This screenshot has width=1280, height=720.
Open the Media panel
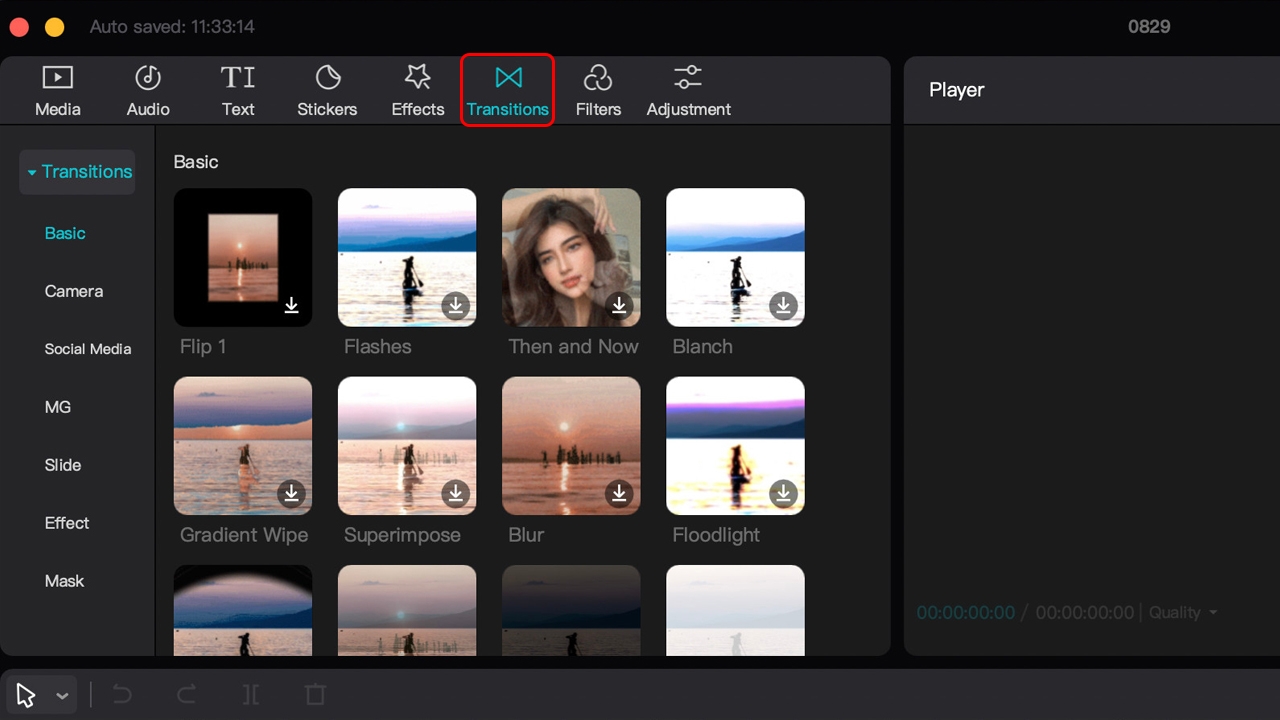click(x=57, y=89)
